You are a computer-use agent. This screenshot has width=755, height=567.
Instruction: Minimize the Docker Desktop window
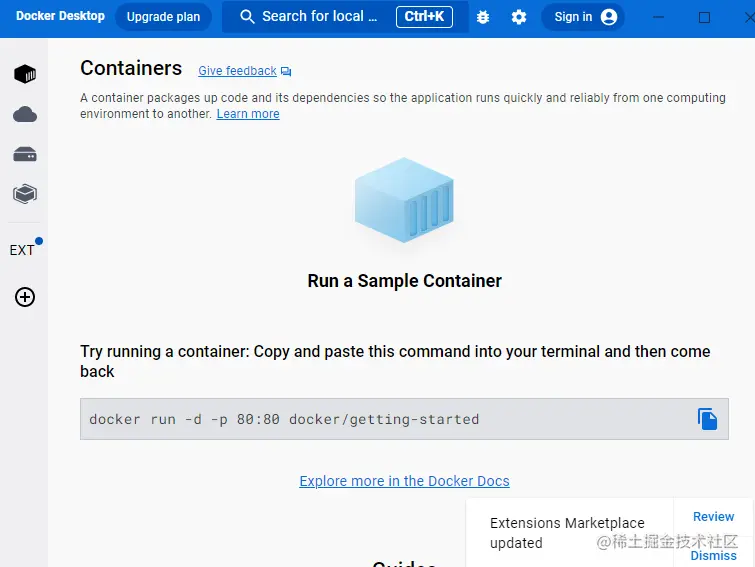coord(658,17)
